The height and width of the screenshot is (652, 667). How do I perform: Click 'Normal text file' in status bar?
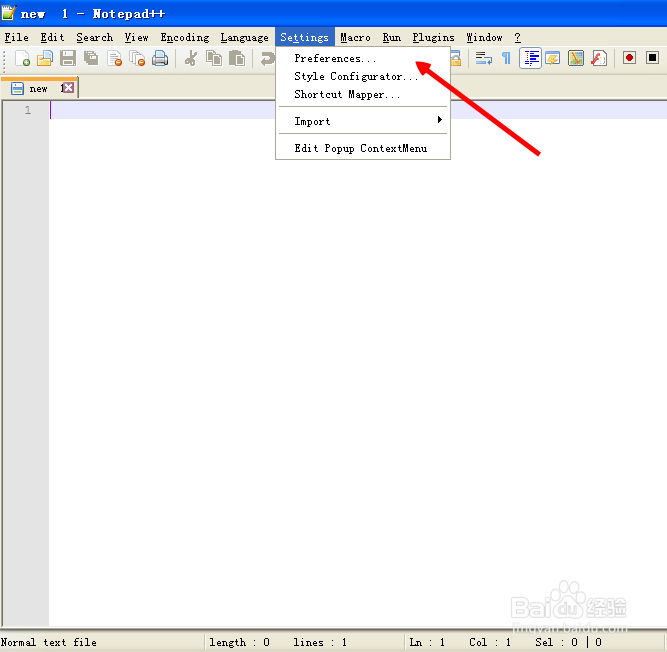(48, 642)
